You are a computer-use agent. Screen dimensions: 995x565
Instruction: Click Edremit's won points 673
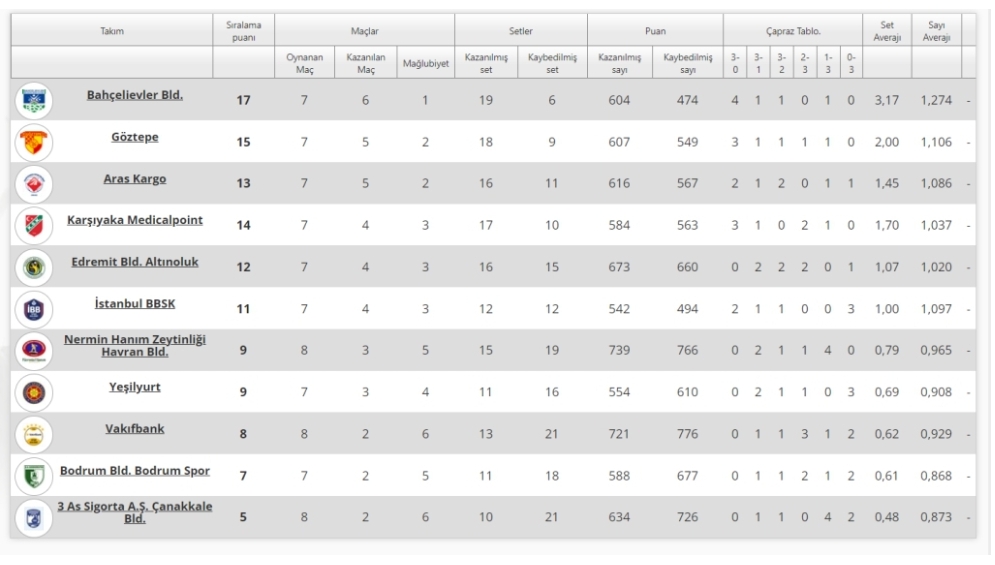tap(619, 267)
